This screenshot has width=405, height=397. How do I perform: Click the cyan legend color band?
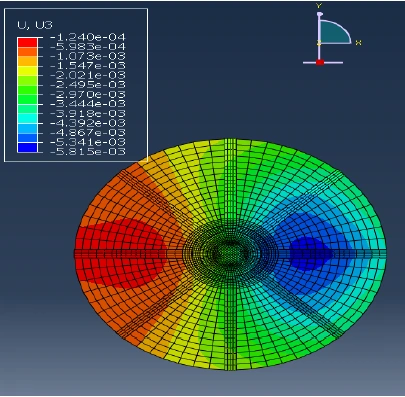27,119
